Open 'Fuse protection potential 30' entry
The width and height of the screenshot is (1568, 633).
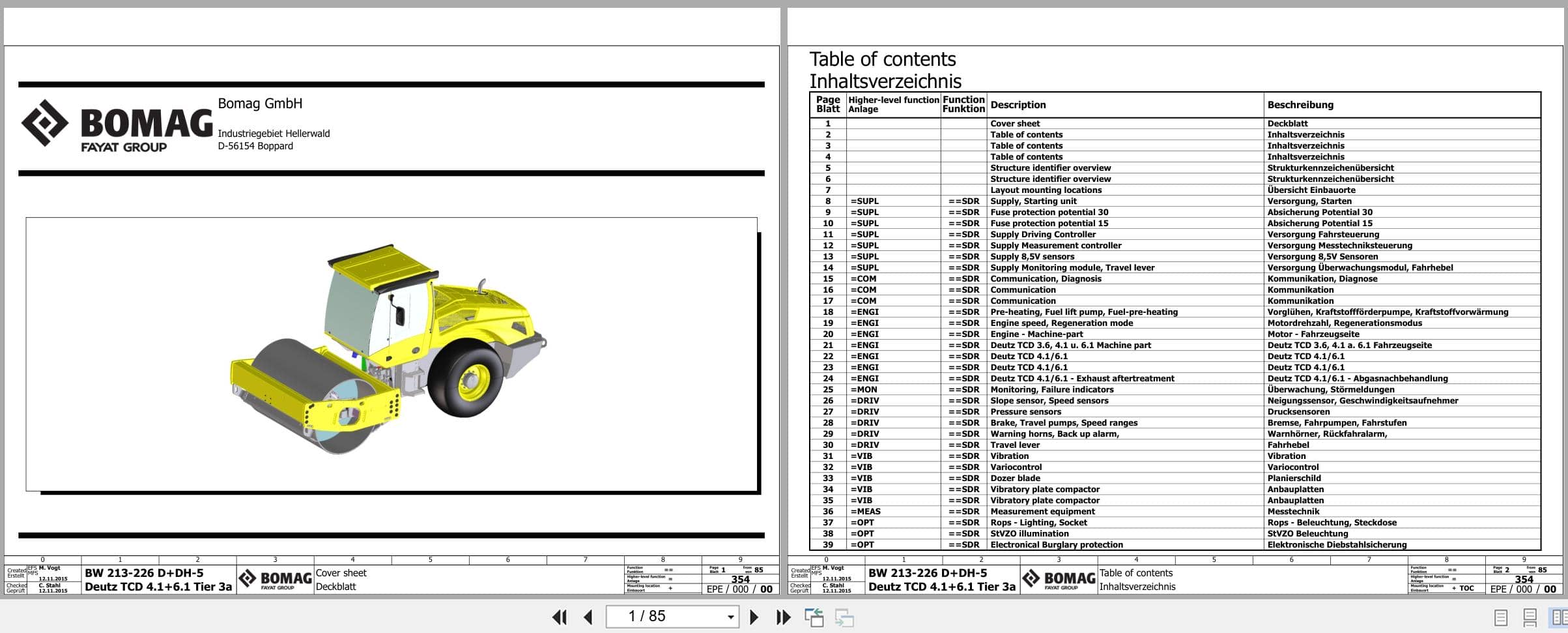point(1049,212)
